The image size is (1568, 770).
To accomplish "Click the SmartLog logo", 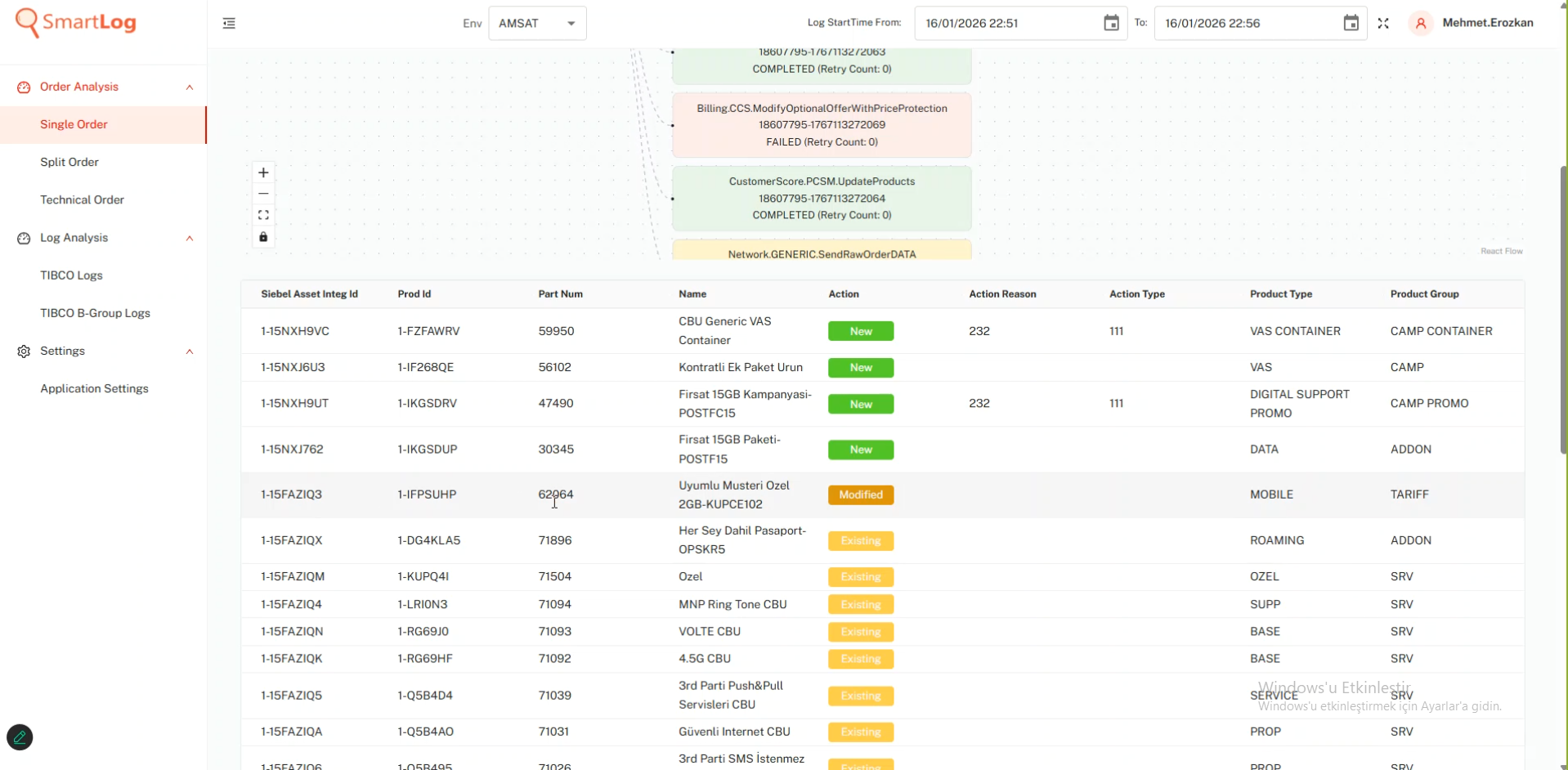I will click(76, 23).
